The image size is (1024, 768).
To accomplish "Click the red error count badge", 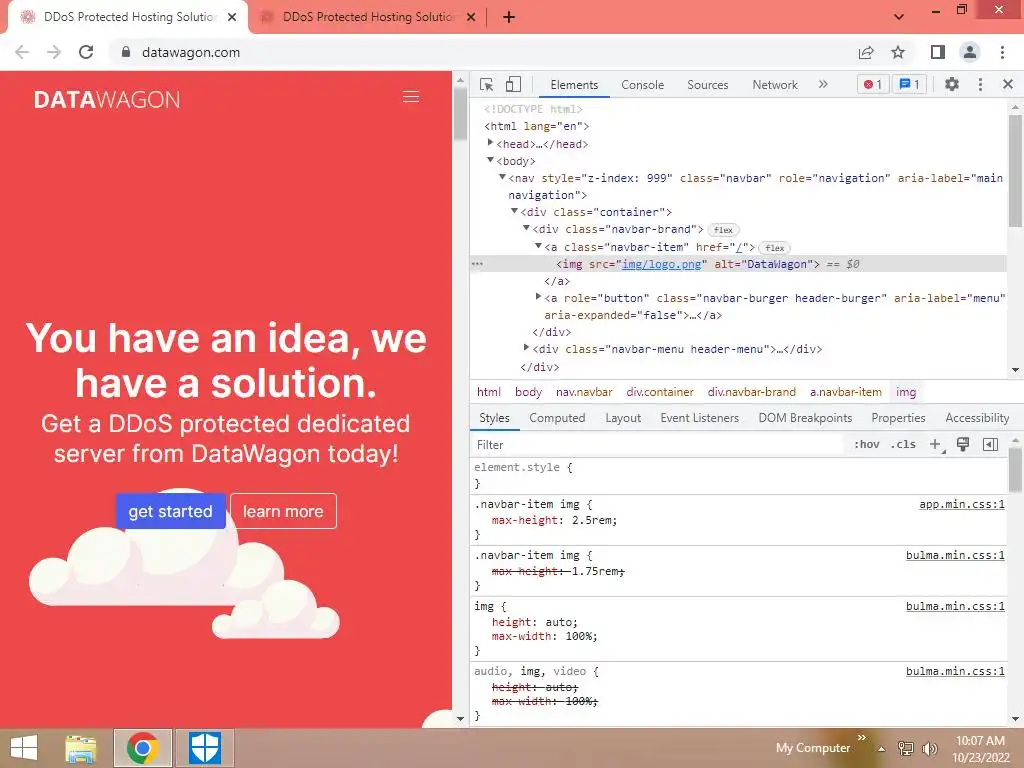I will pyautogui.click(x=873, y=84).
